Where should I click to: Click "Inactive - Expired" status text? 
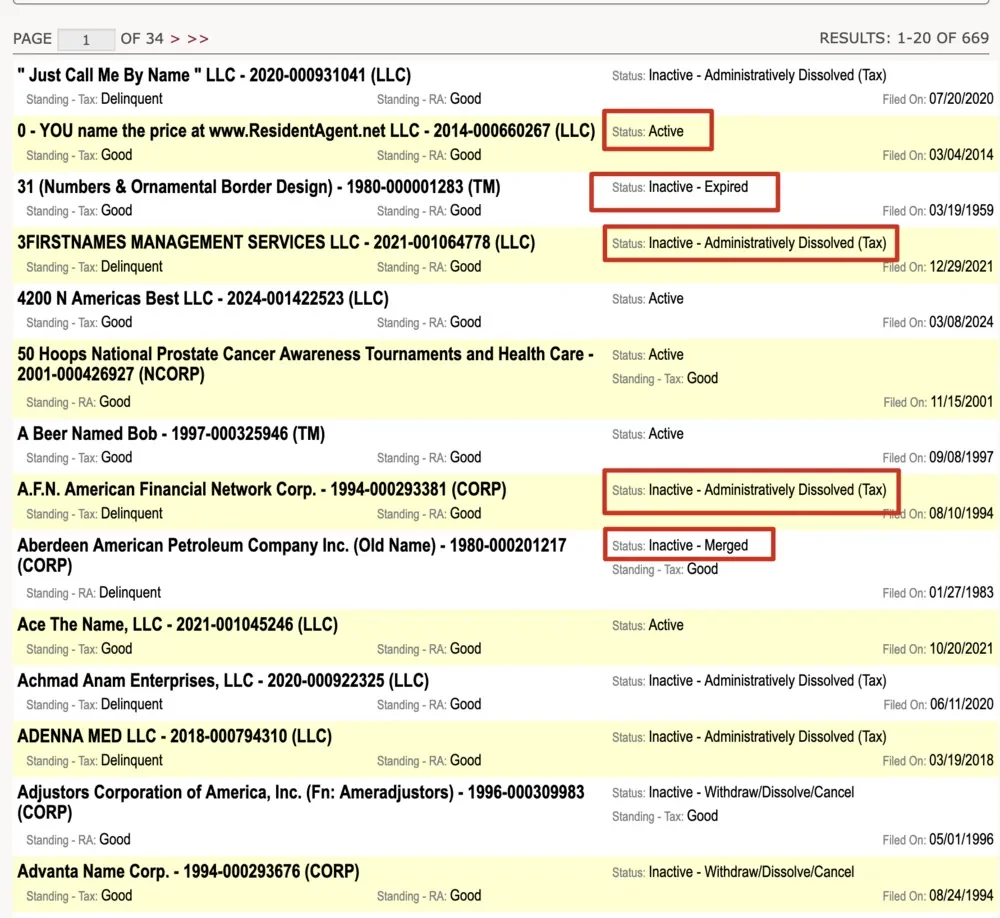point(698,187)
